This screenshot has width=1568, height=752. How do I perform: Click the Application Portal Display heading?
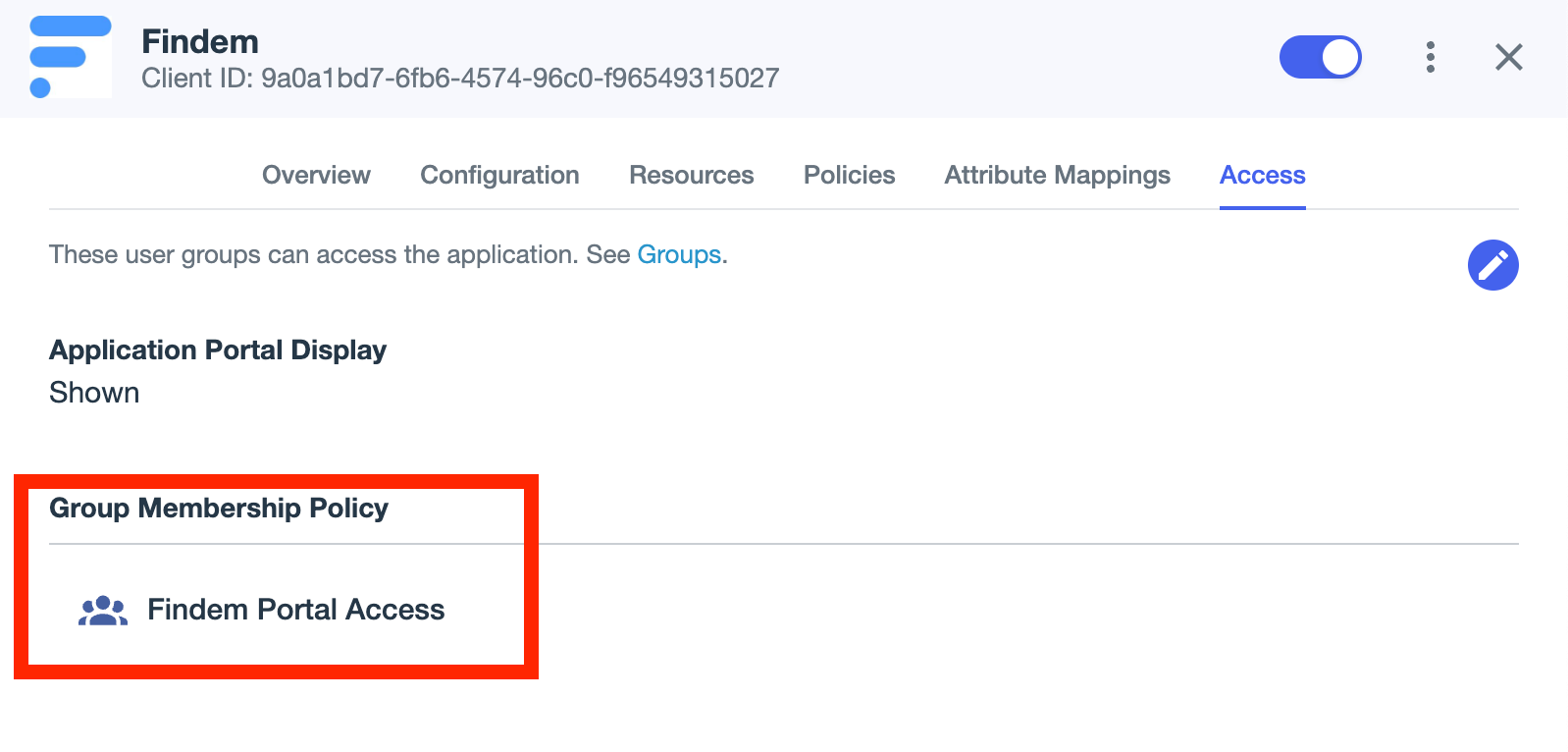pos(218,350)
